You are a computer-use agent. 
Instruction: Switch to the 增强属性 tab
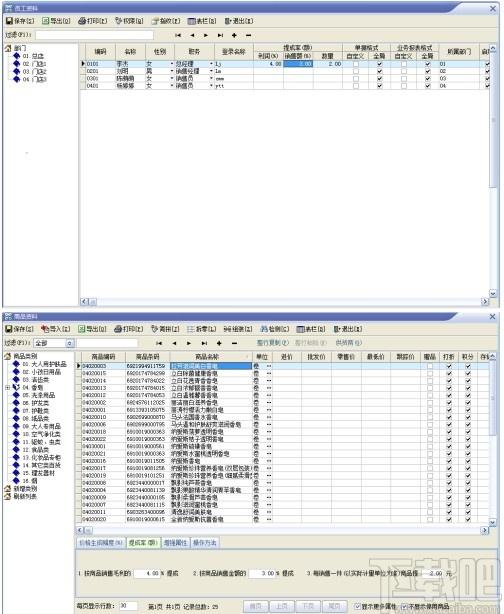pyautogui.click(x=175, y=543)
